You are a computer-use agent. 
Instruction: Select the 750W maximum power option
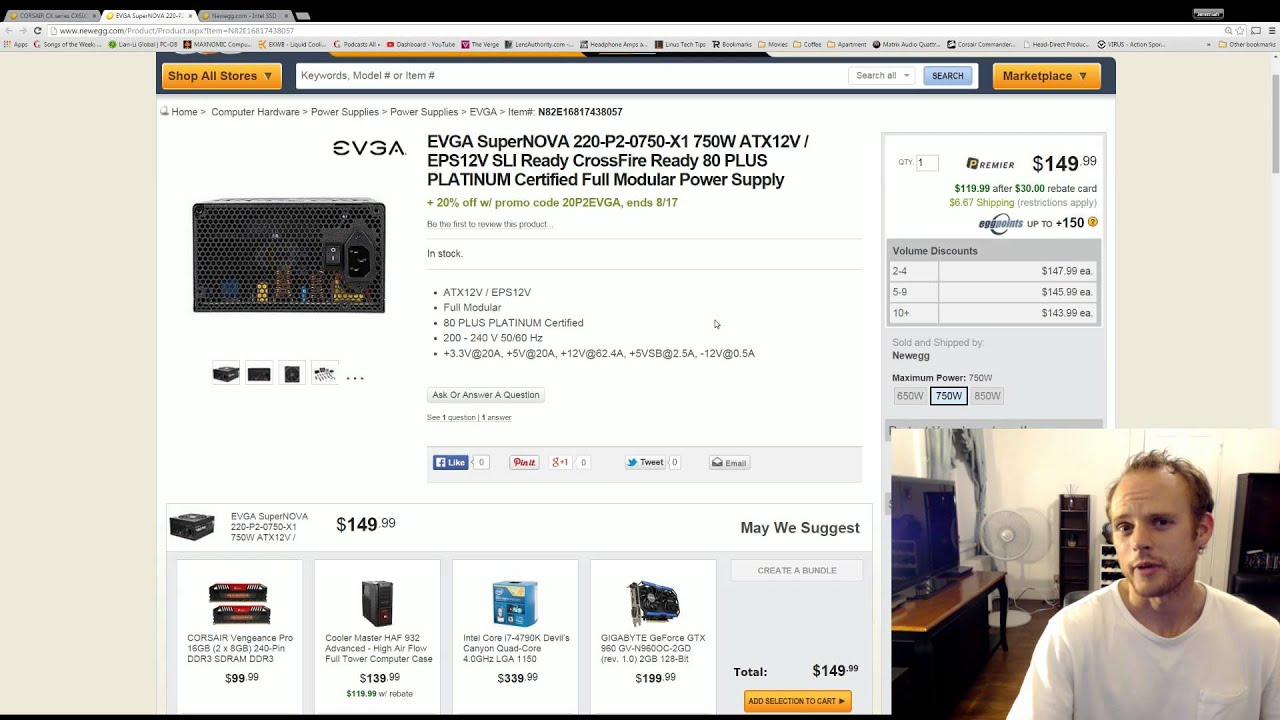pos(948,396)
